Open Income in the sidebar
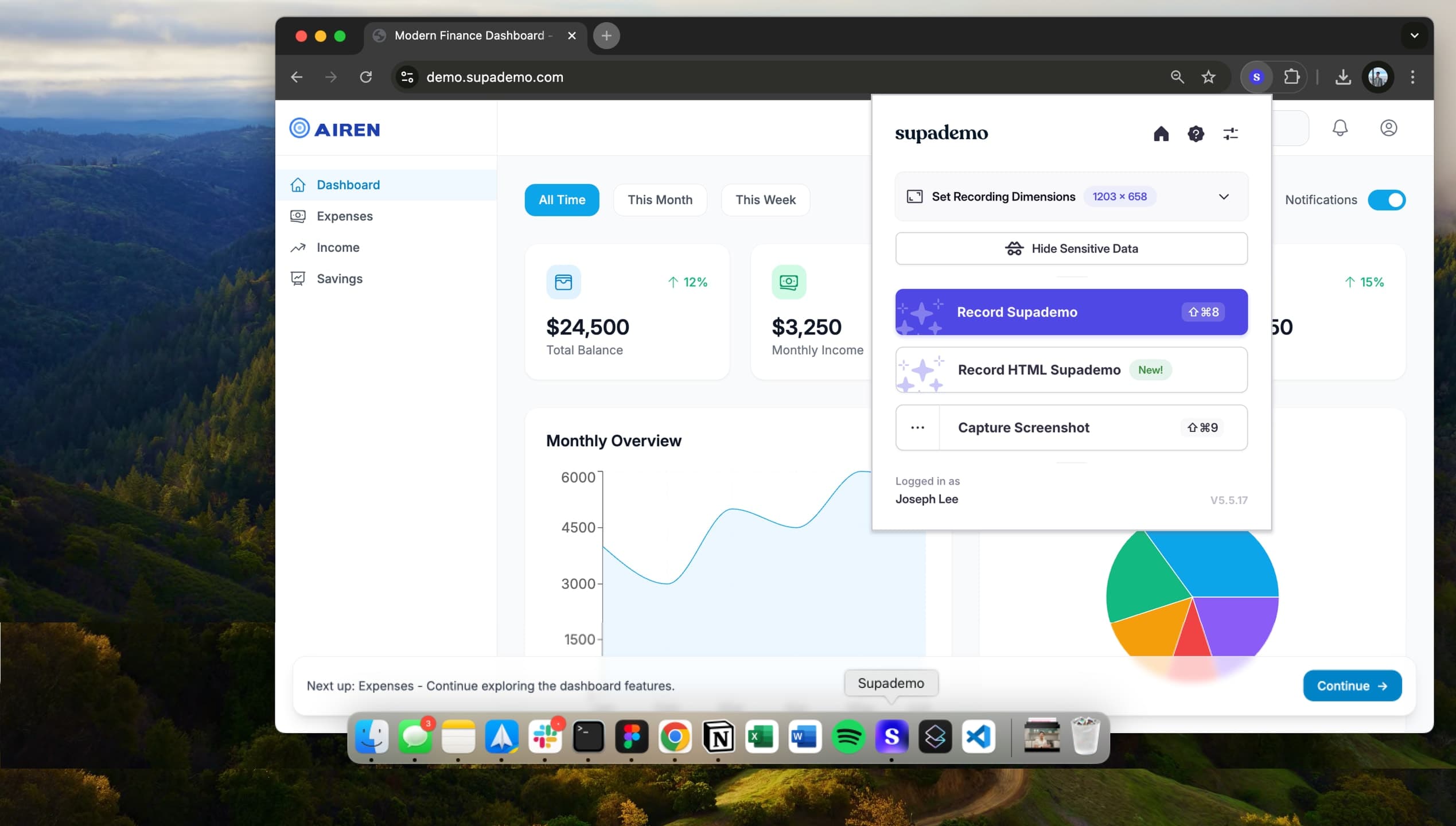 point(386,247)
